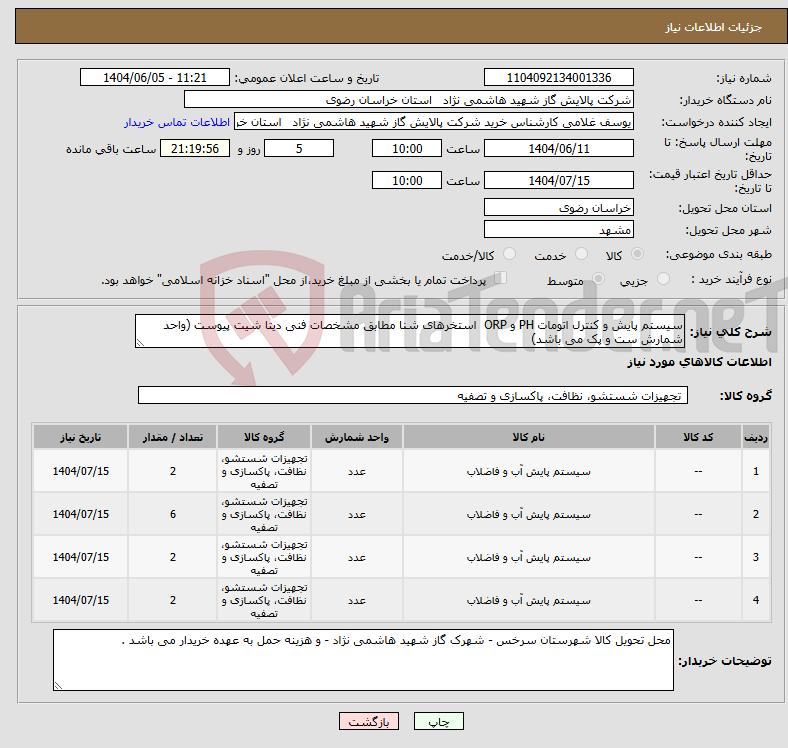Click the ردیف column header

[x=756, y=437]
